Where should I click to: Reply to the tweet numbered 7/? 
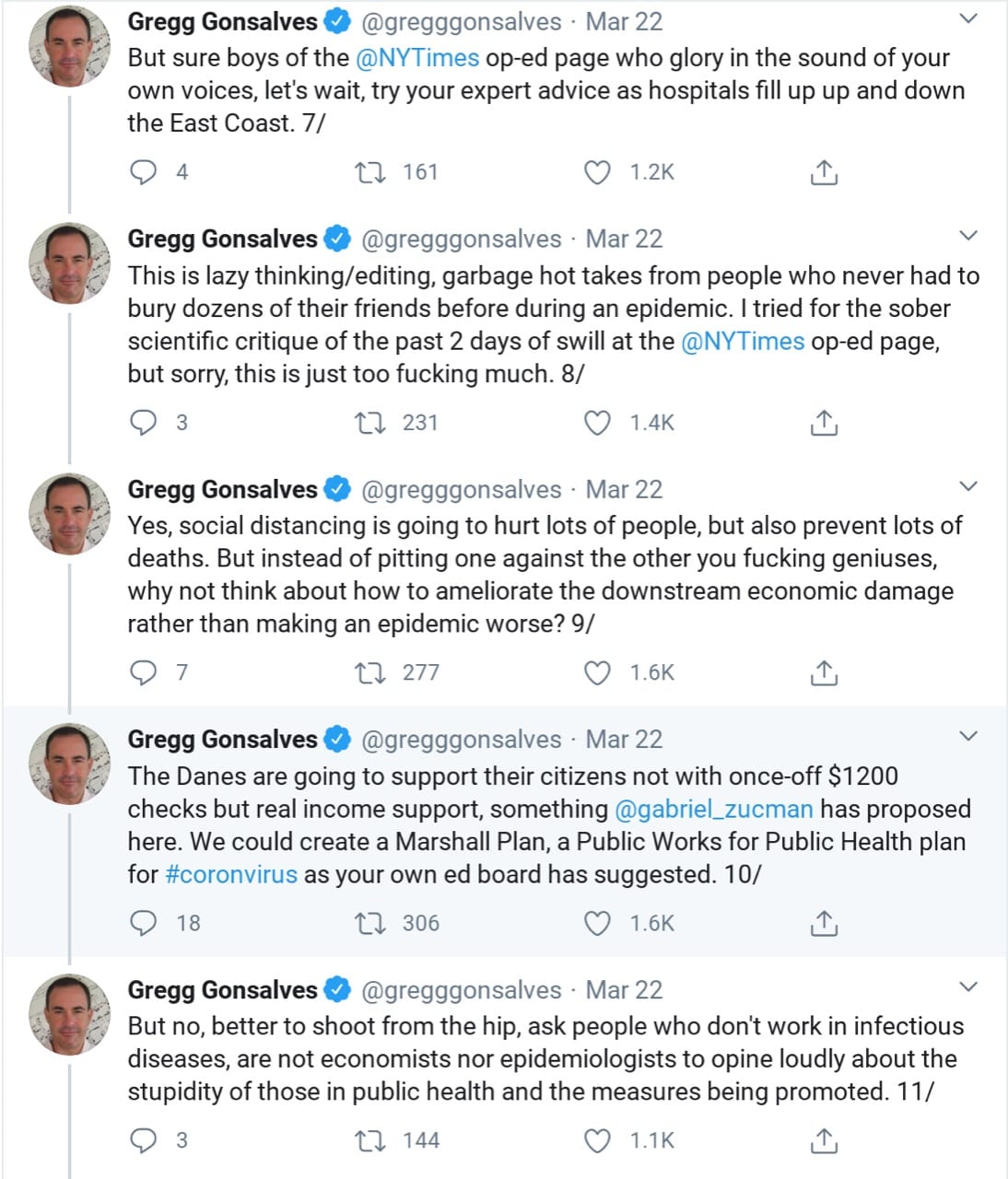coord(144,172)
